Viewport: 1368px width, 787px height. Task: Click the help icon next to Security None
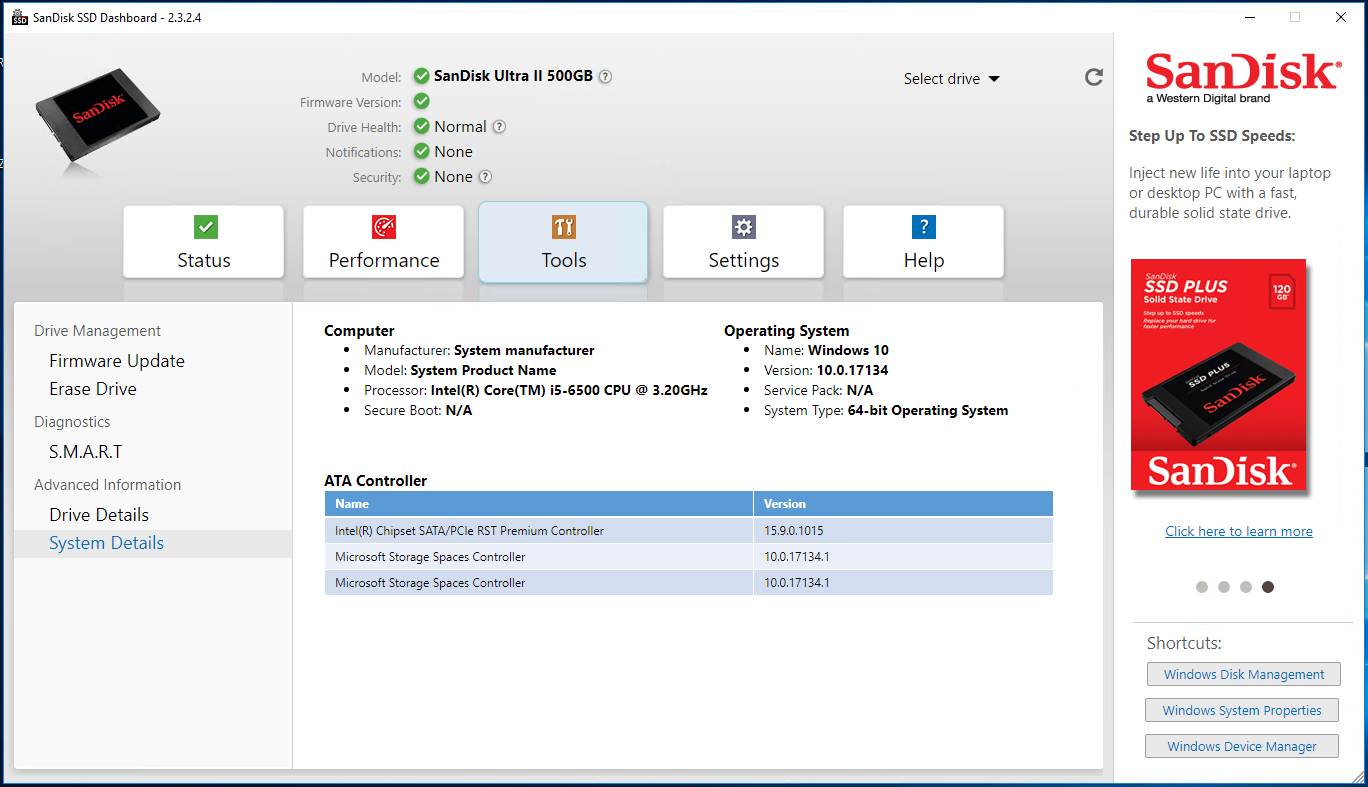coord(485,177)
